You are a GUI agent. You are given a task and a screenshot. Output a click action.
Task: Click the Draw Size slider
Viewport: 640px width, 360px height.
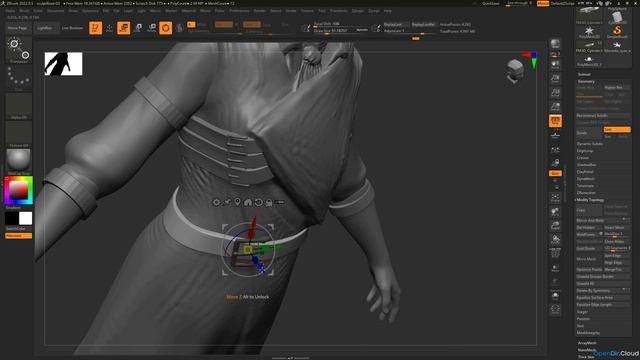[340, 30]
